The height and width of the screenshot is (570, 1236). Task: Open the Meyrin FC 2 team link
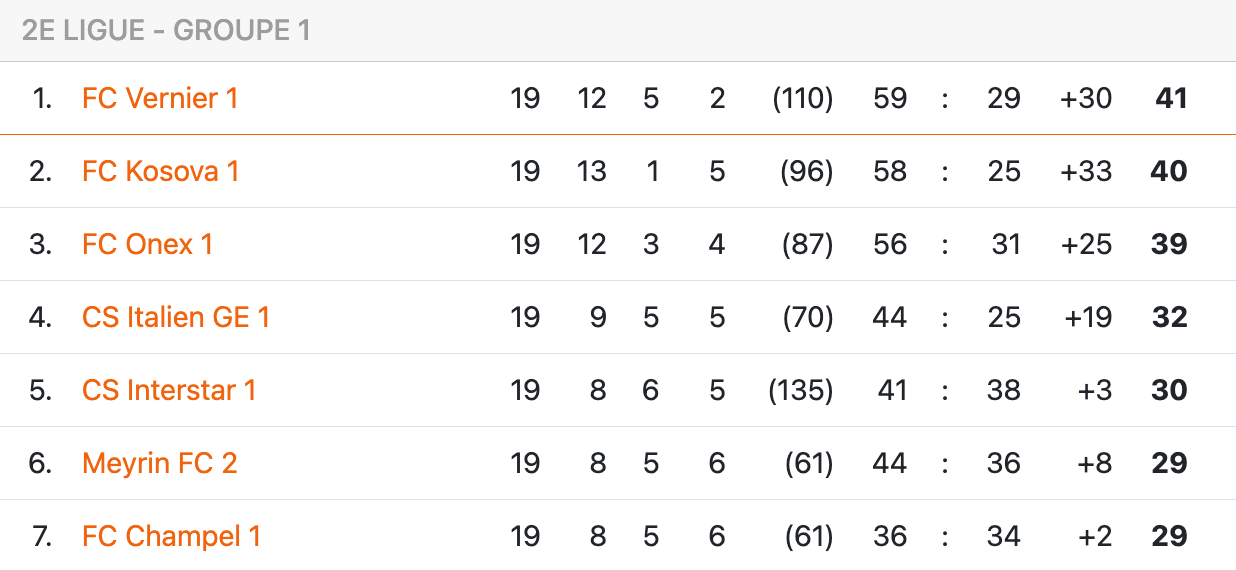[x=159, y=463]
